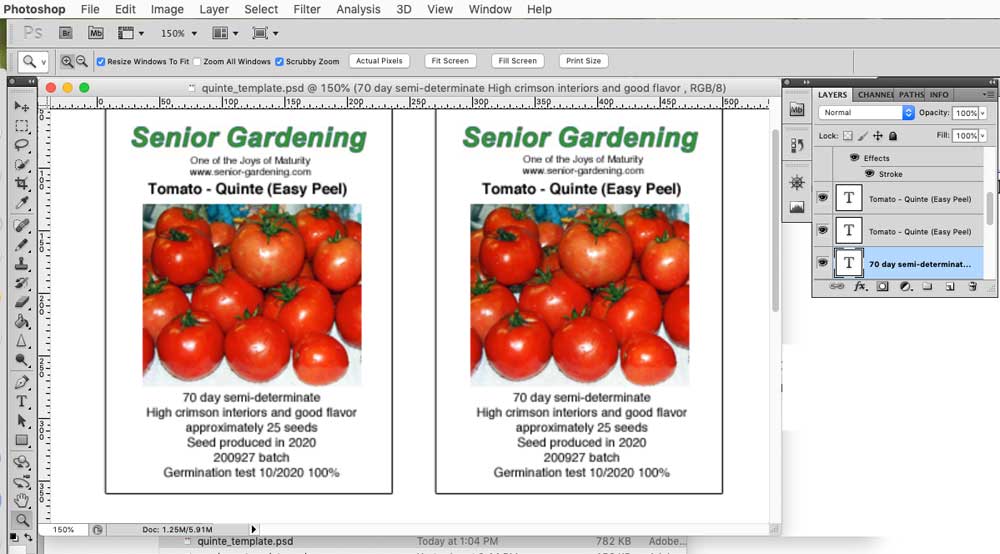The image size is (1000, 554).
Task: Enable Zoom All Windows checkbox
Action: click(x=197, y=62)
